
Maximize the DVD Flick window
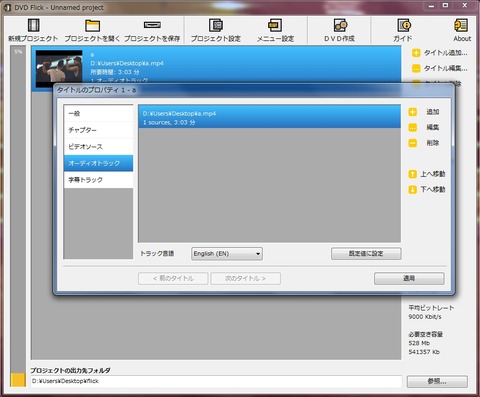[x=446, y=6]
